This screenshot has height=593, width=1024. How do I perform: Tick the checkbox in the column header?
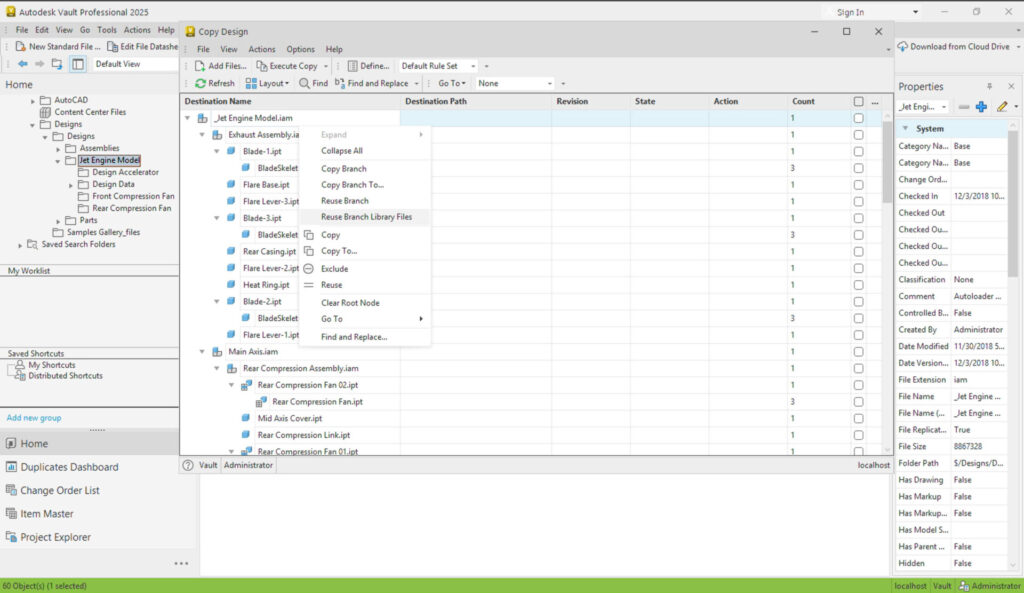point(858,102)
